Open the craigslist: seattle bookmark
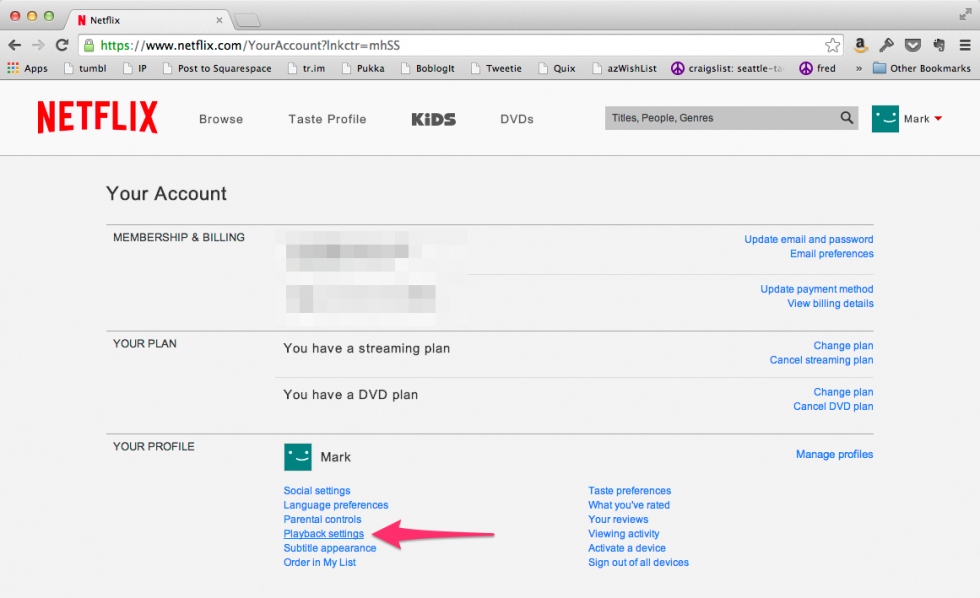Viewport: 980px width, 598px height. point(727,68)
